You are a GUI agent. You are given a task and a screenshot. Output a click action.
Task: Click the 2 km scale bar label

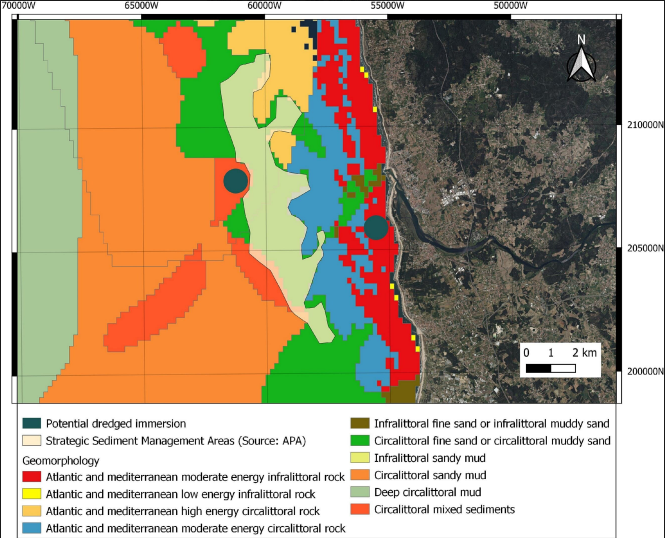(x=583, y=354)
